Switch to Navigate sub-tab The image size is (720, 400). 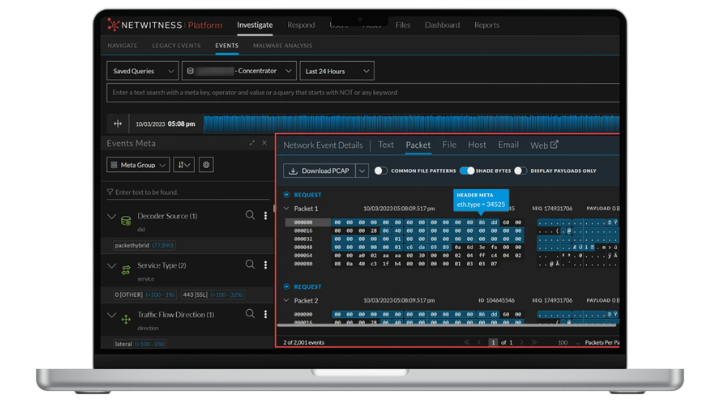click(x=122, y=45)
